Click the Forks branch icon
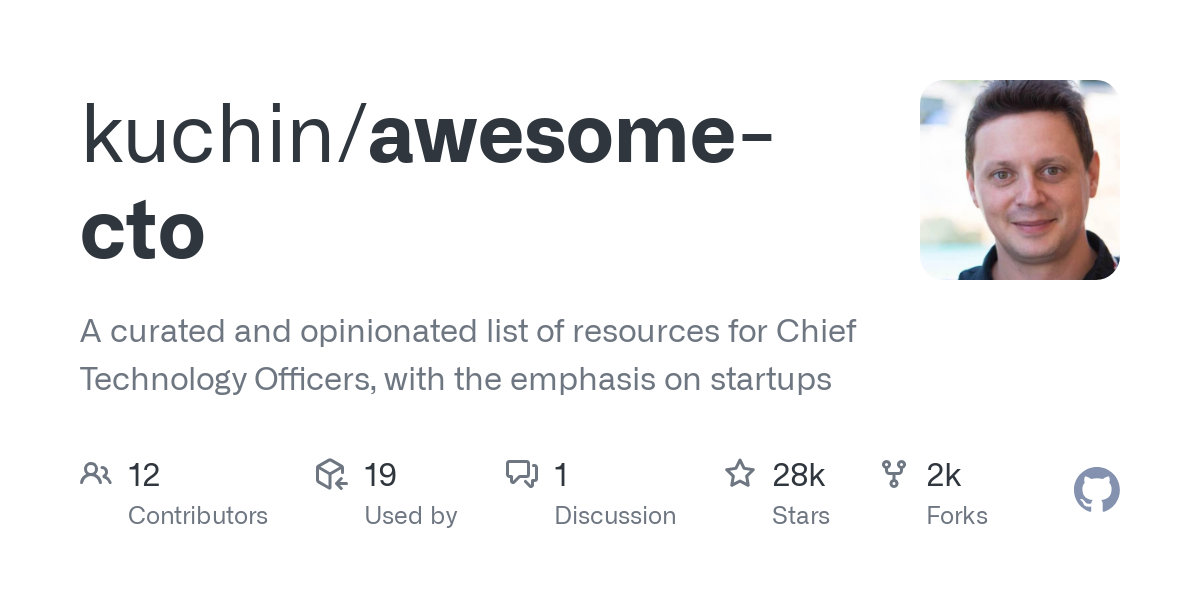 pos(894,474)
